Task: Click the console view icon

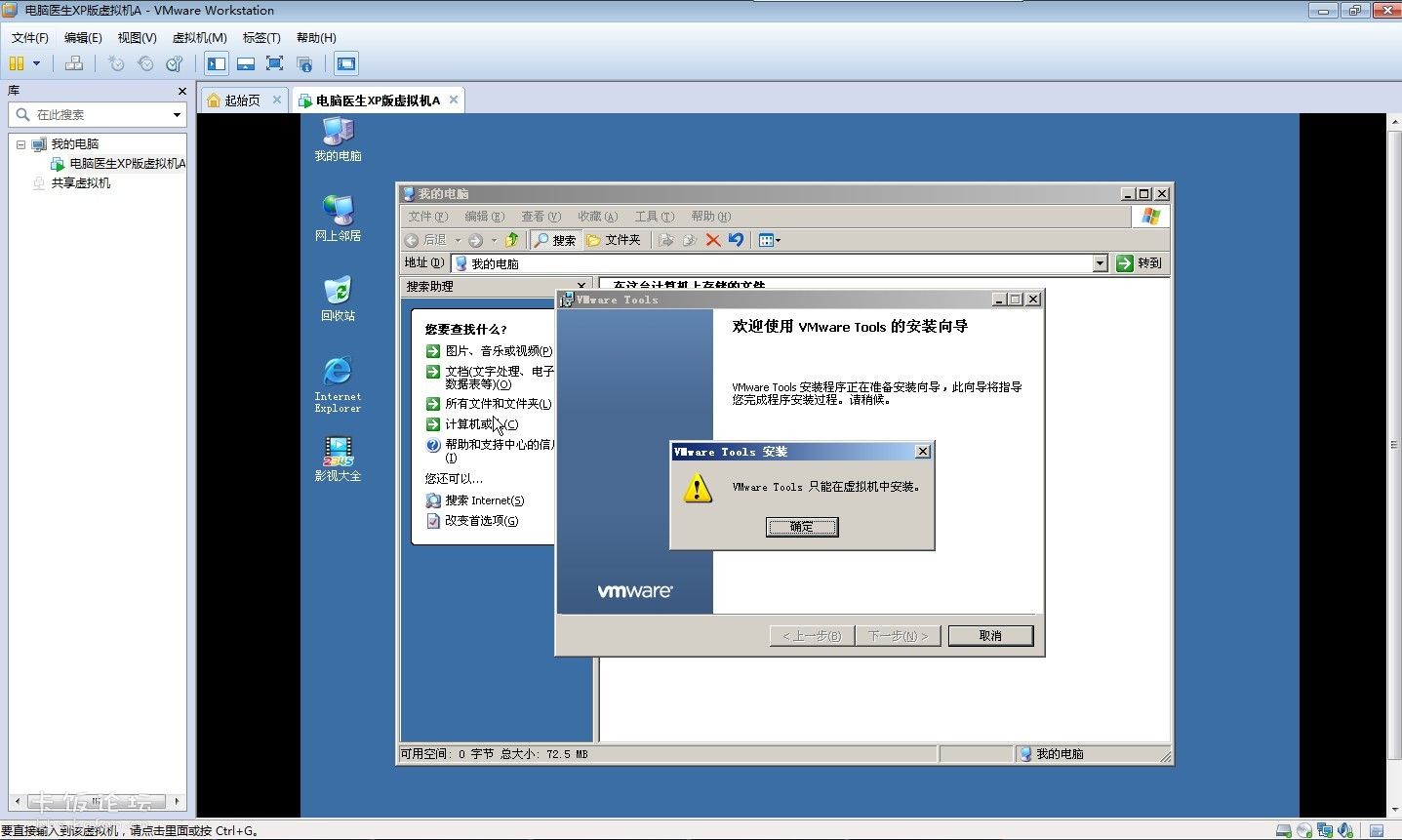Action: [346, 63]
